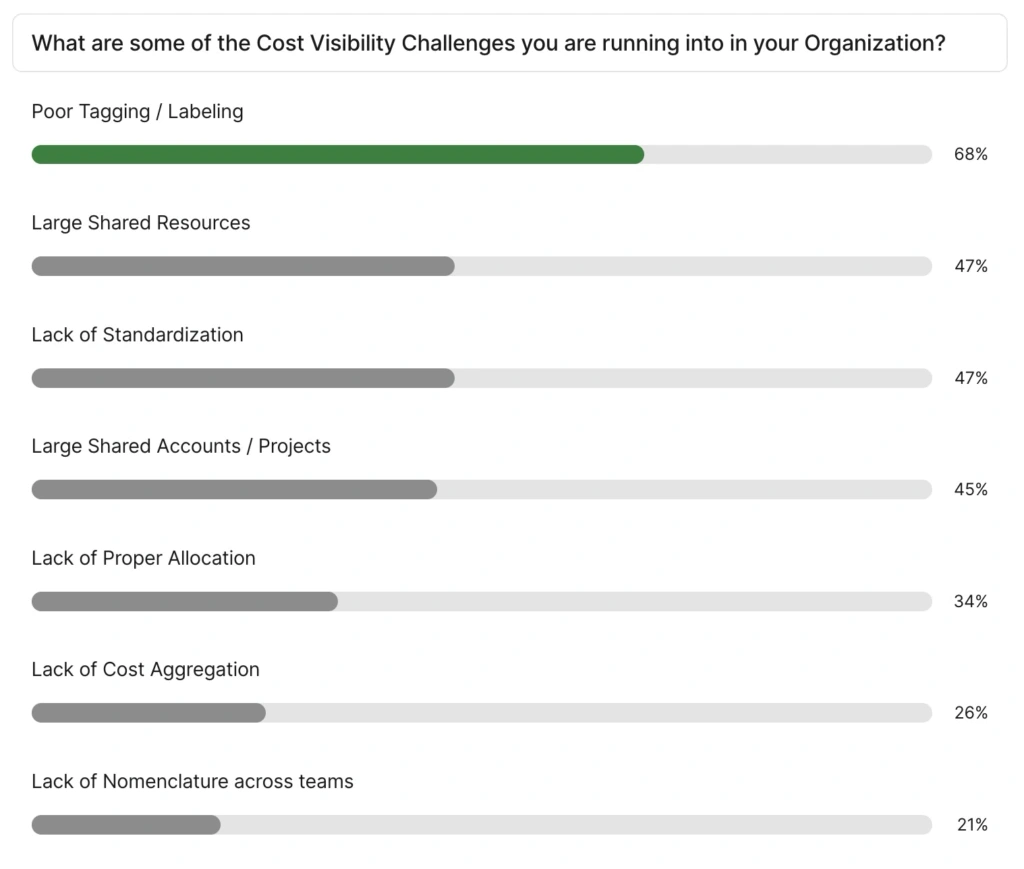Select the "Lack of Standardization" option label
Image resolution: width=1024 pixels, height=869 pixels.
click(x=137, y=335)
